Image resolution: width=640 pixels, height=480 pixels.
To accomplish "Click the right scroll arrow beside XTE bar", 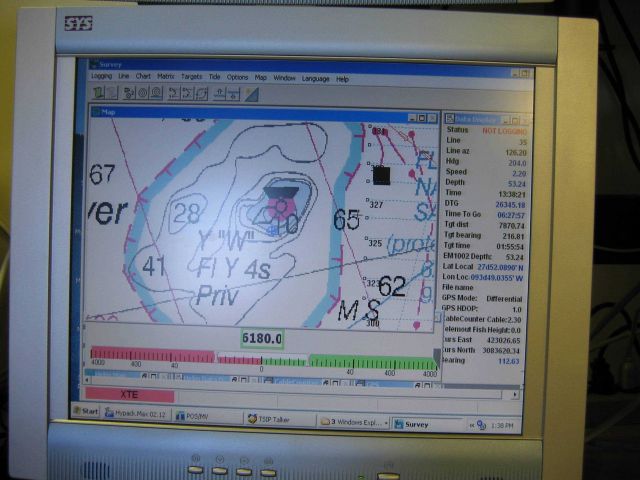I will [515, 395].
